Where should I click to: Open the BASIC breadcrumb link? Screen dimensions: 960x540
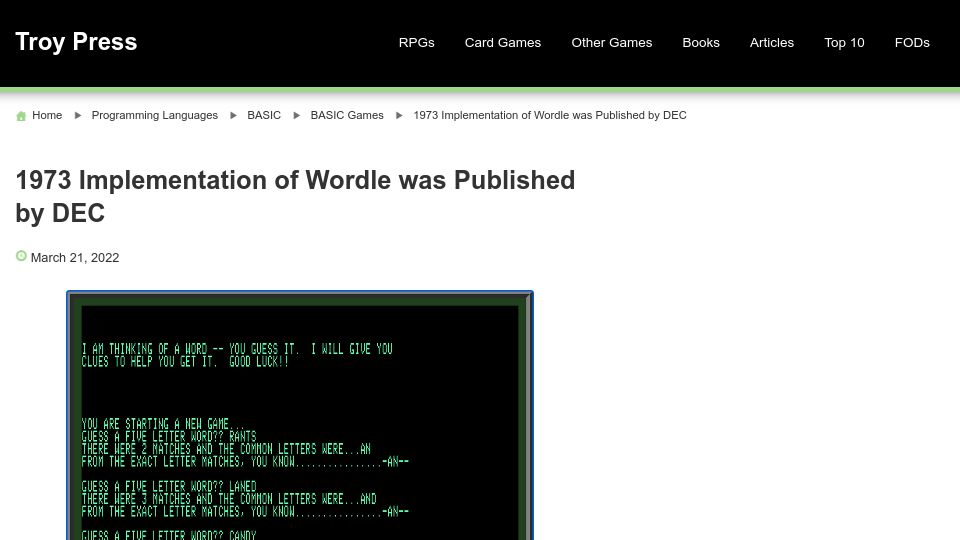(x=264, y=115)
